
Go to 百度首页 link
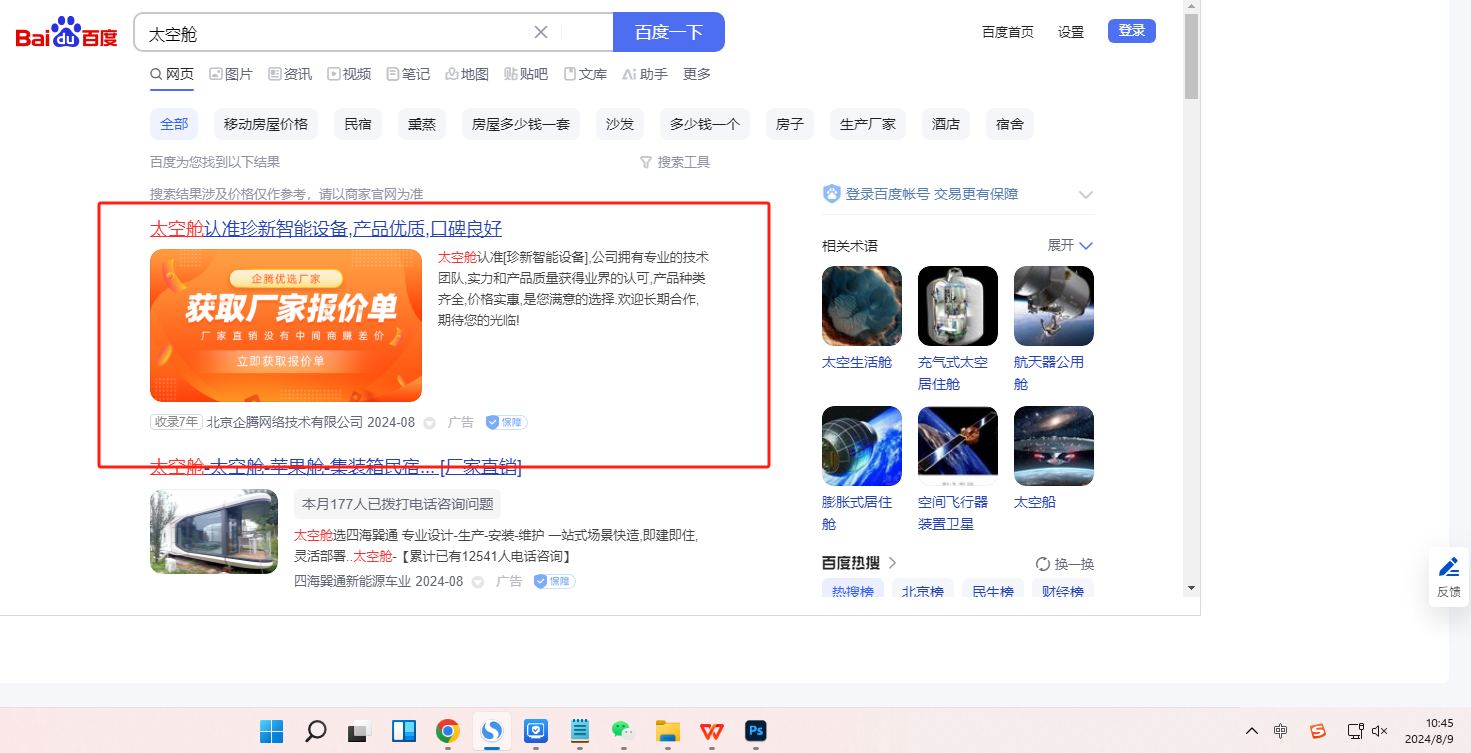(1008, 32)
